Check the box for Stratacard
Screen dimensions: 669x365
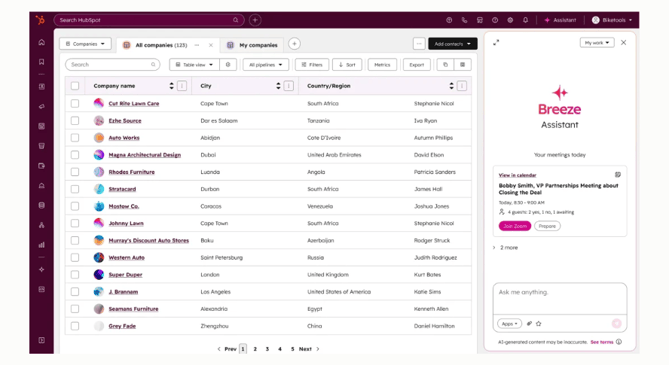pos(75,189)
